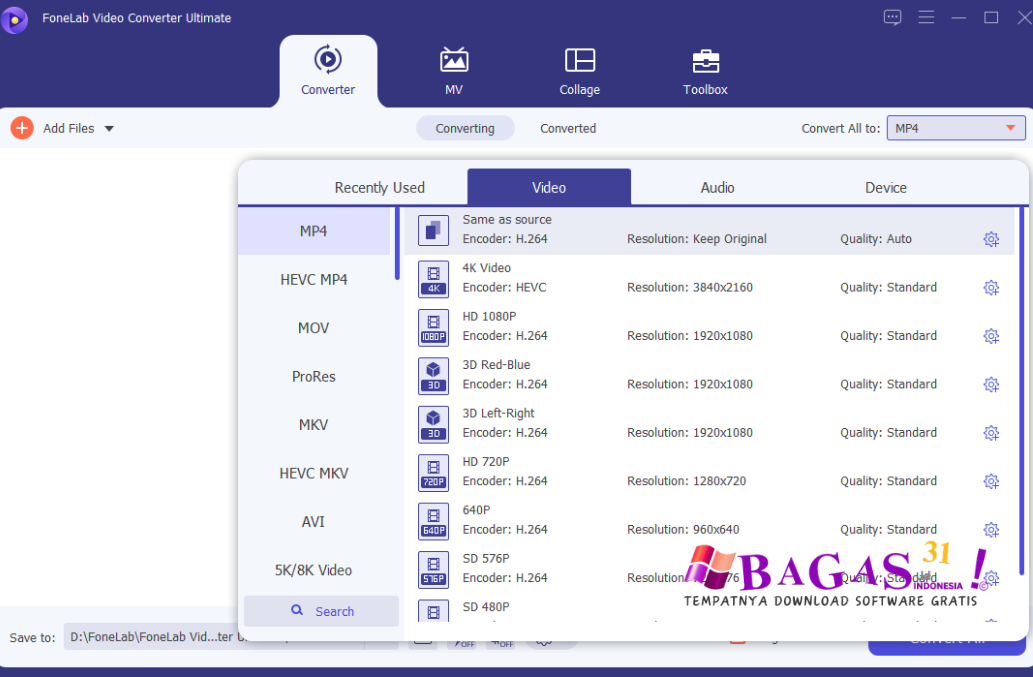The image size is (1033, 677).
Task: Click the HD 1080P preset icon
Action: (x=433, y=327)
